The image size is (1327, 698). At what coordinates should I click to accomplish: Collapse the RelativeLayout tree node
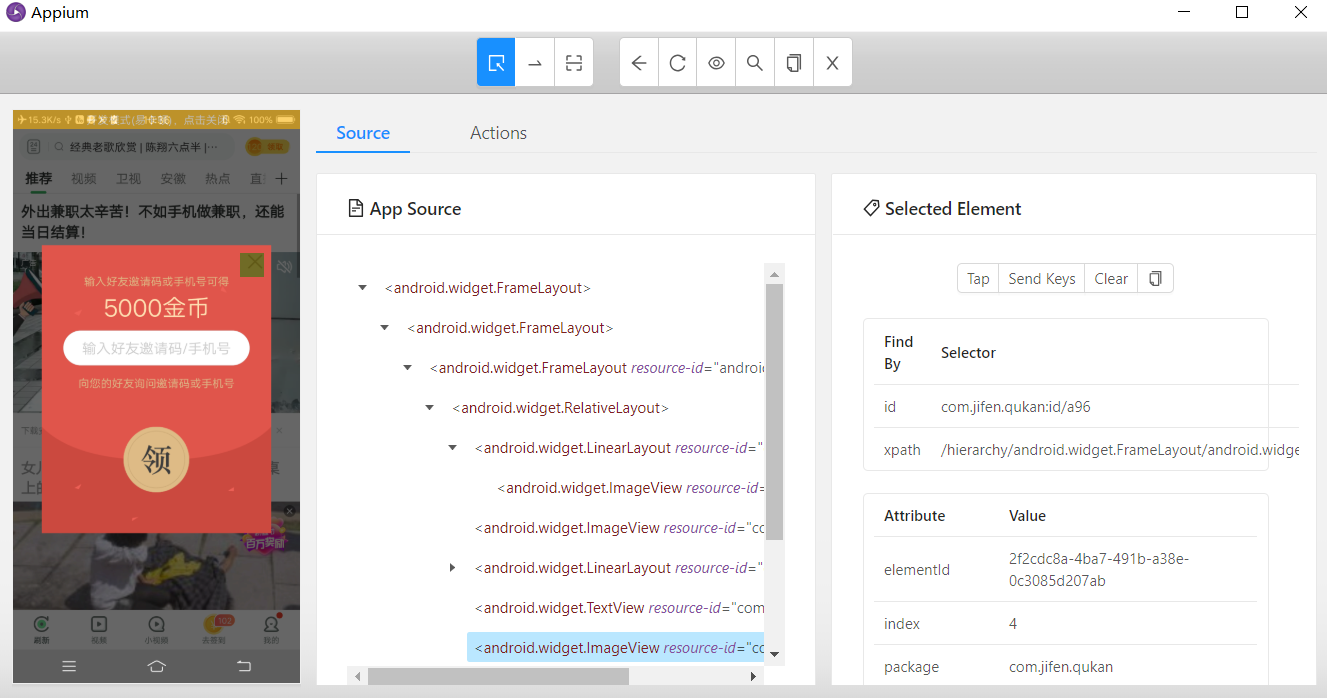coord(430,408)
